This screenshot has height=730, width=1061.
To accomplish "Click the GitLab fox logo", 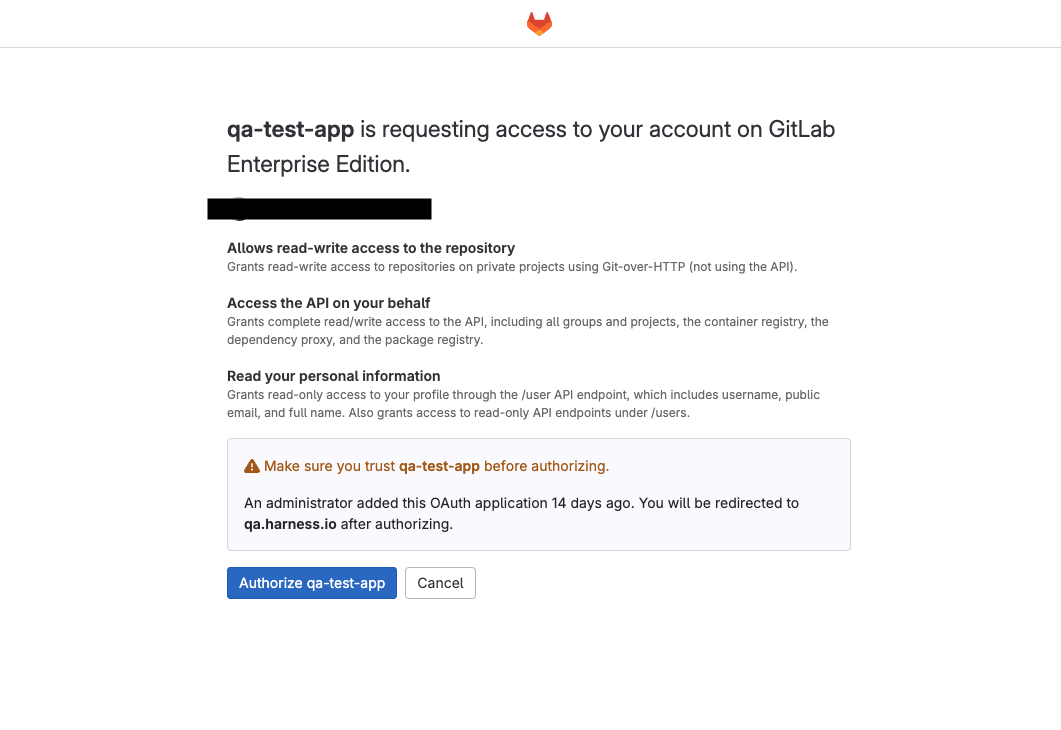I will [539, 24].
